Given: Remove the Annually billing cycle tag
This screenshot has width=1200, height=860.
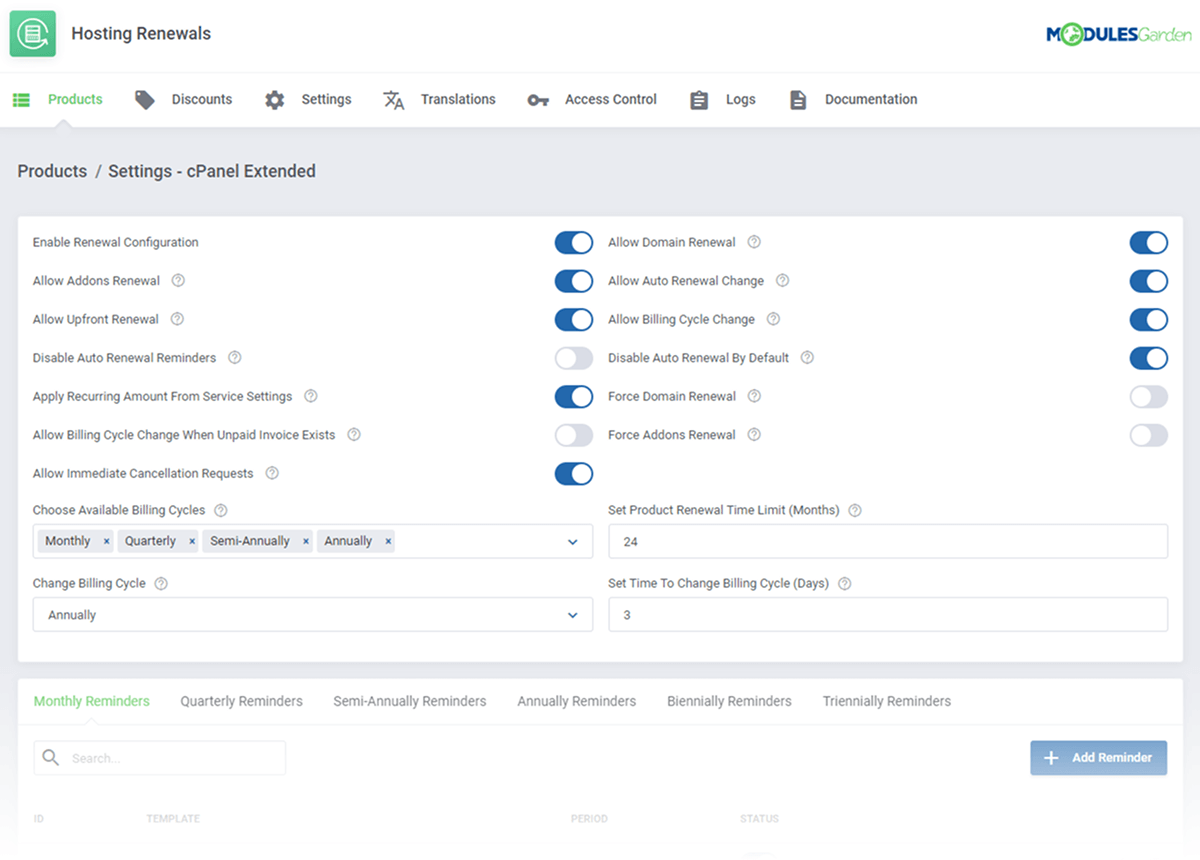Looking at the screenshot, I should (x=388, y=541).
